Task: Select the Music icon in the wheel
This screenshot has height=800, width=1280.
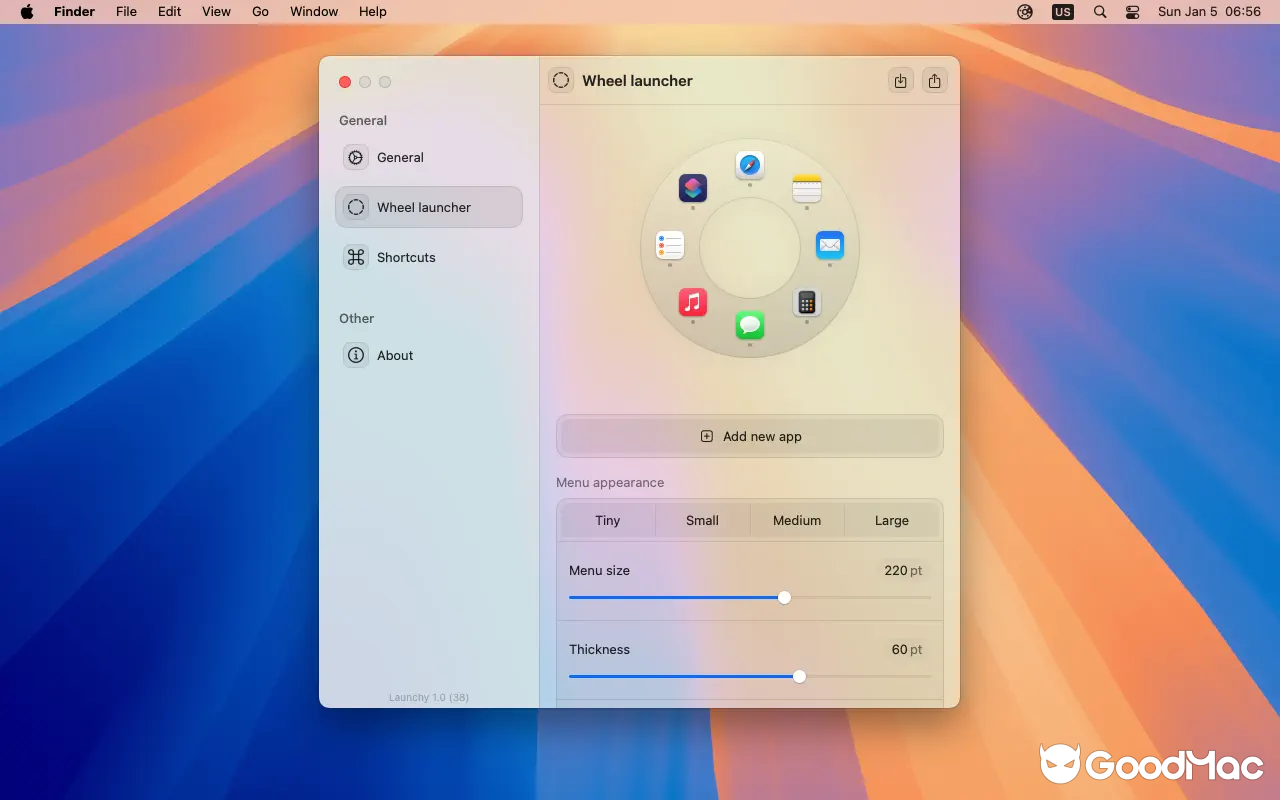Action: 693,302
